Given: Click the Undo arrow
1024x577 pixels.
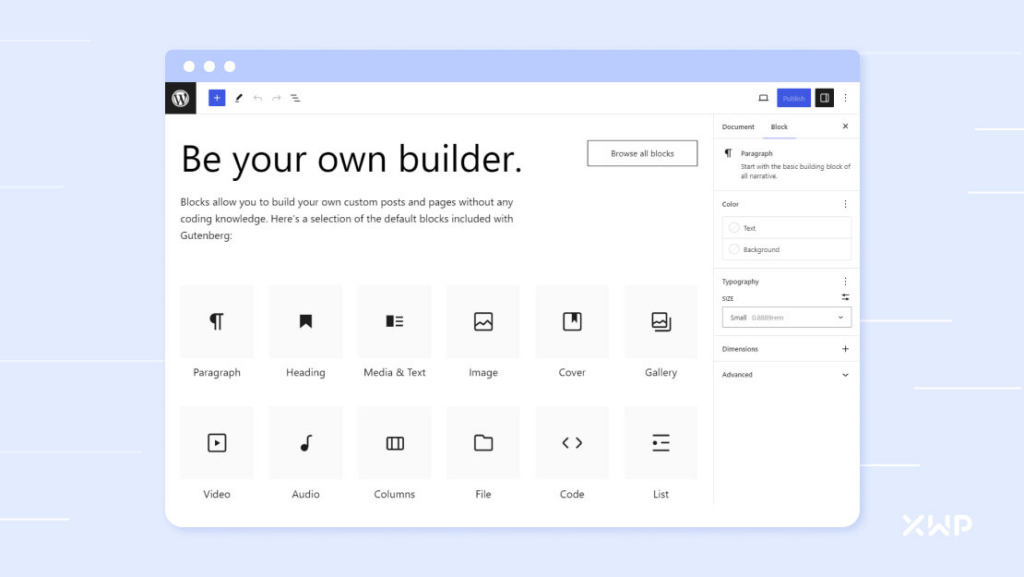Looking at the screenshot, I should 258,98.
